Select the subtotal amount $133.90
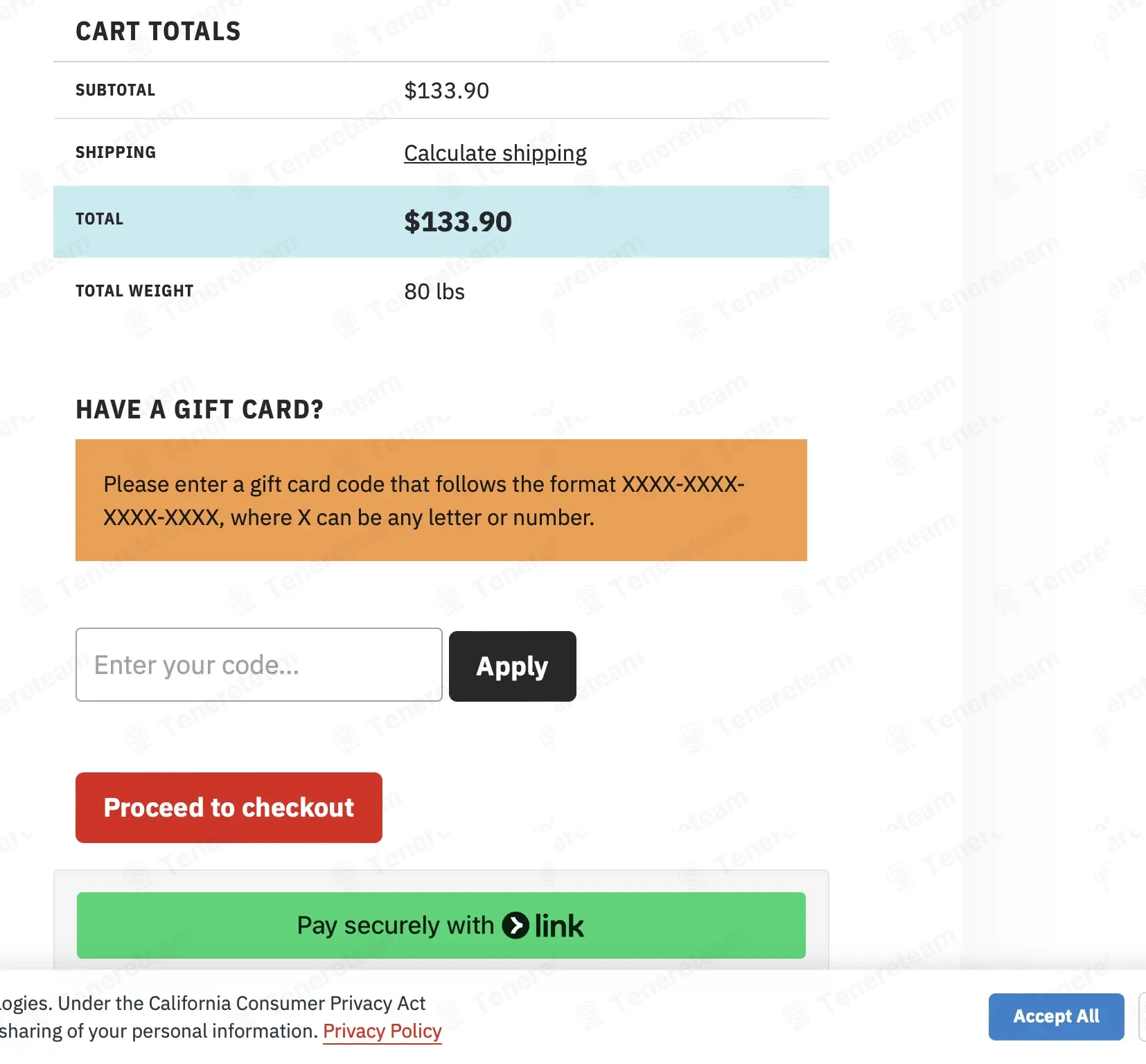The image size is (1146, 1064). click(446, 91)
